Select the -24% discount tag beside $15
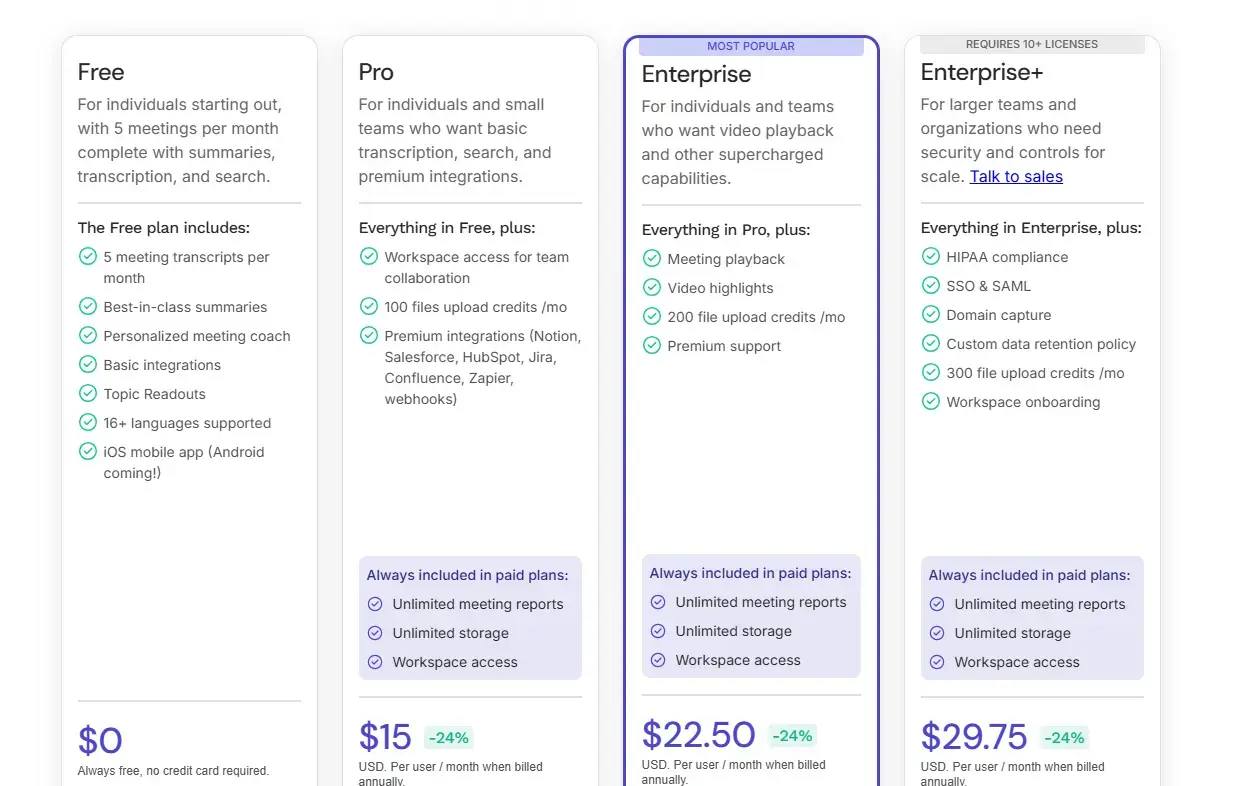This screenshot has height=786, width=1249. (x=448, y=738)
